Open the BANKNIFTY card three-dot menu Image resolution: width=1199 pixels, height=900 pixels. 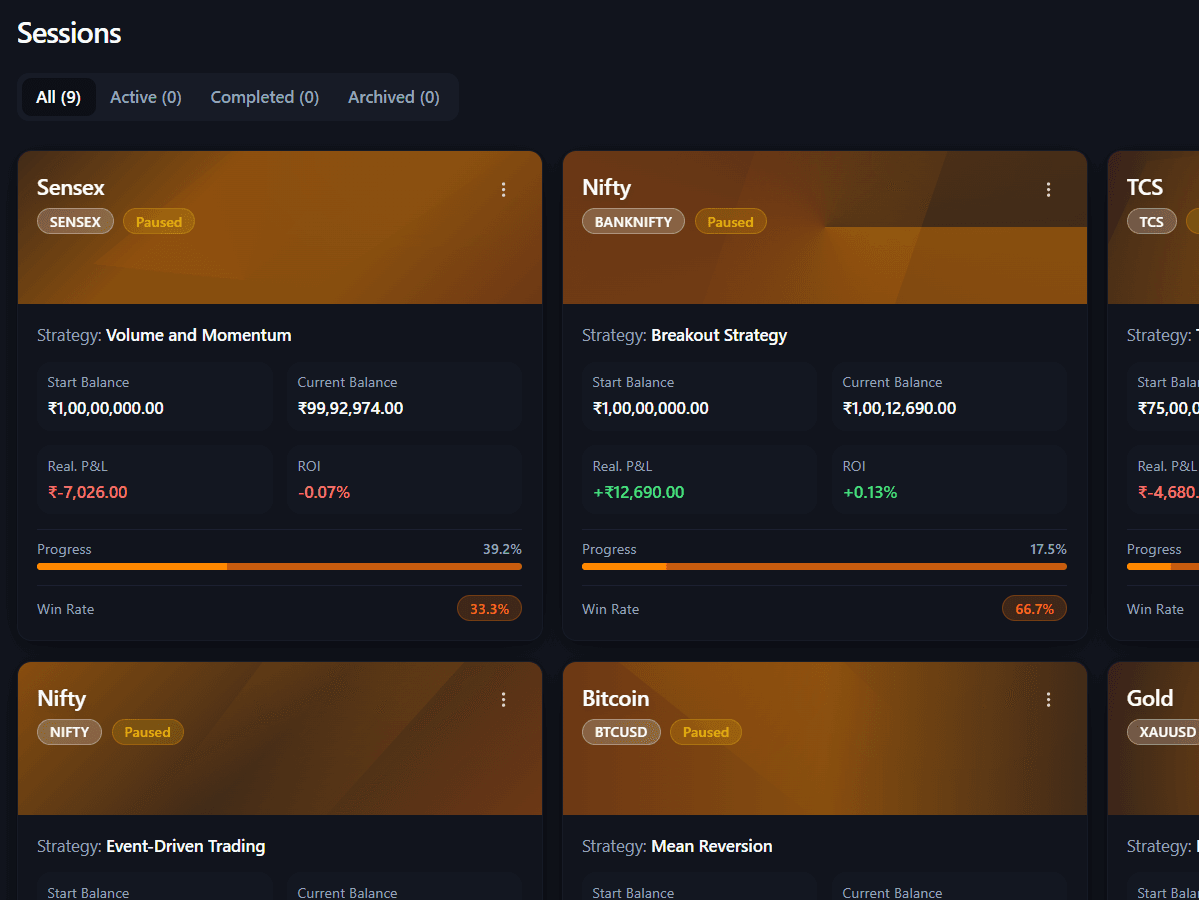(x=1049, y=190)
